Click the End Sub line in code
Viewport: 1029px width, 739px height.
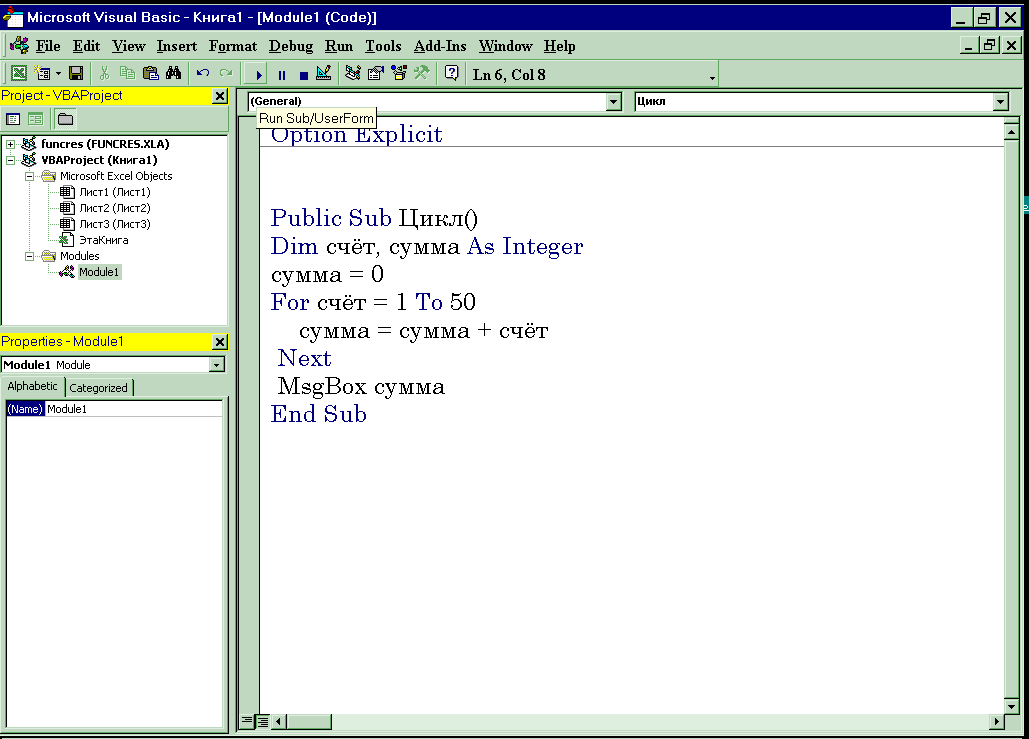point(318,414)
